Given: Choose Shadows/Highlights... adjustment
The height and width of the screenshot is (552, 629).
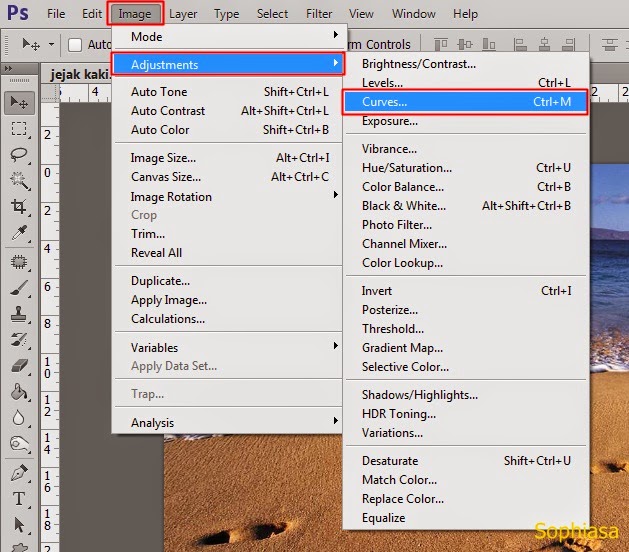Looking at the screenshot, I should coord(465,395).
